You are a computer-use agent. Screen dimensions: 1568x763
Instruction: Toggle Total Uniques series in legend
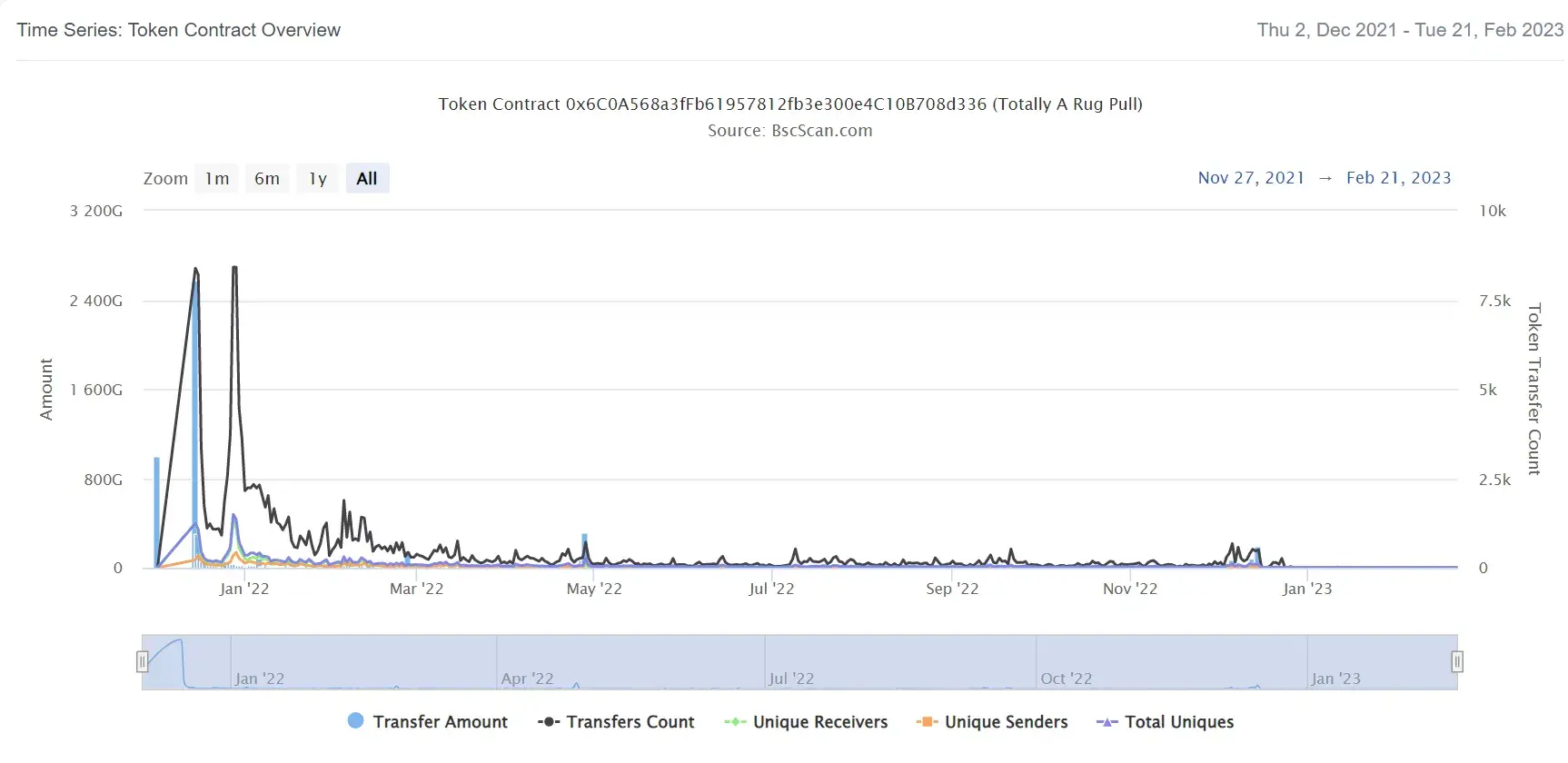1166,721
